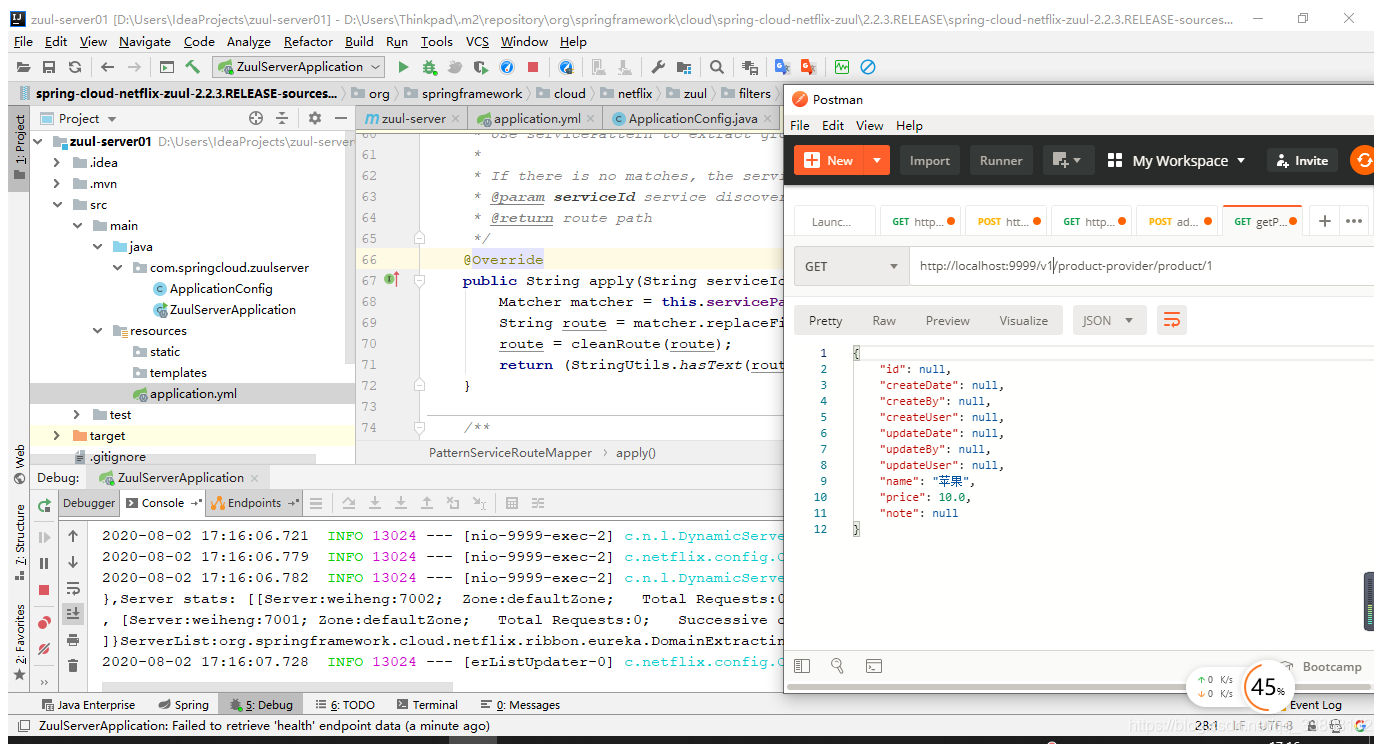
Task: Clear console with trash can icon
Action: click(x=73, y=665)
